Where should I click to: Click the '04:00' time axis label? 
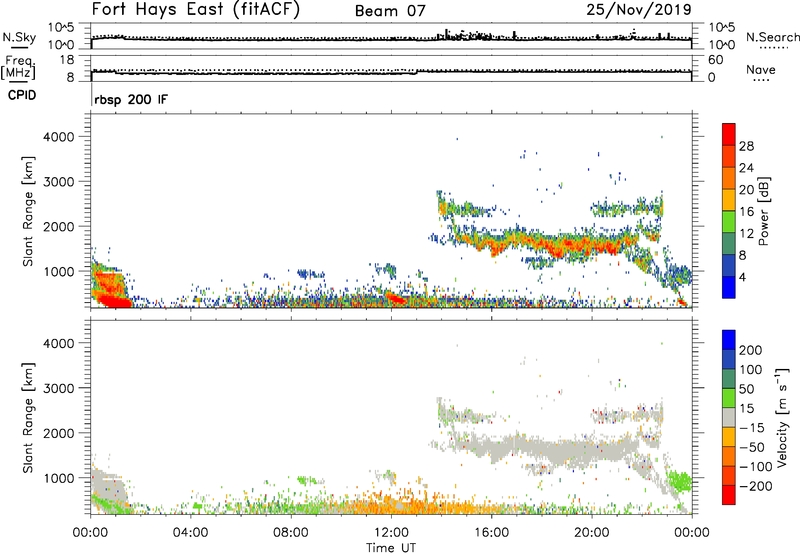click(191, 533)
